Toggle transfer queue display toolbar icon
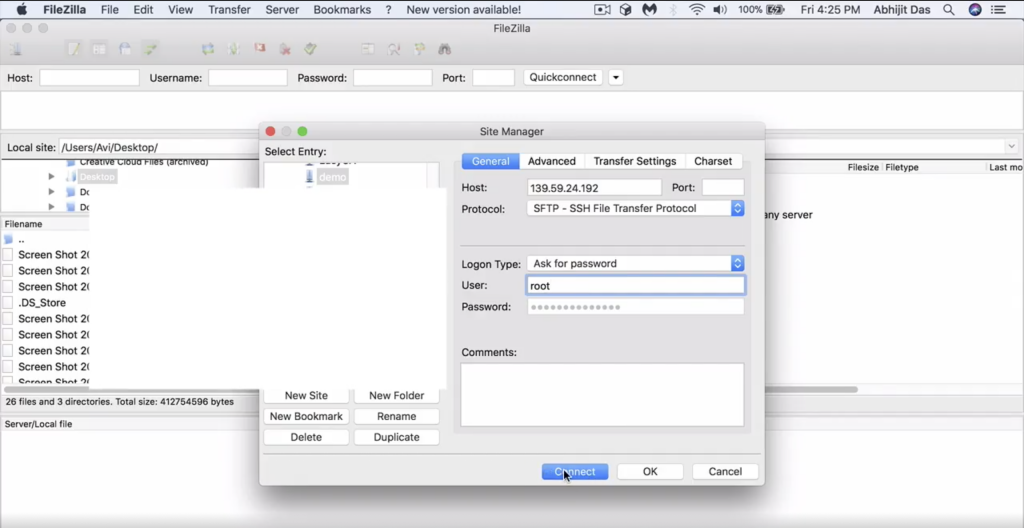The image size is (1024, 528). (151, 50)
